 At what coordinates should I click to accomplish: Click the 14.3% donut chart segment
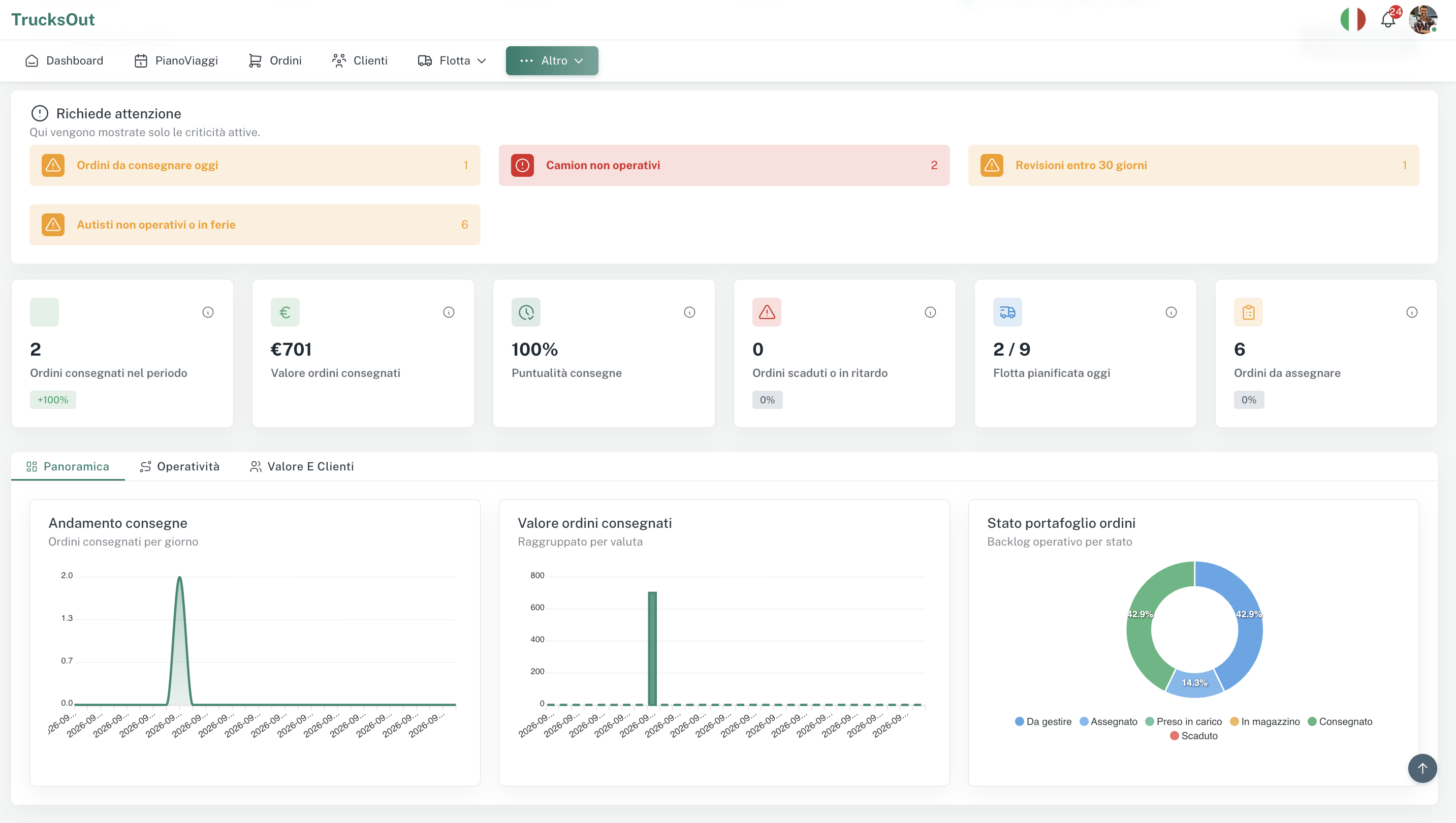(1194, 683)
